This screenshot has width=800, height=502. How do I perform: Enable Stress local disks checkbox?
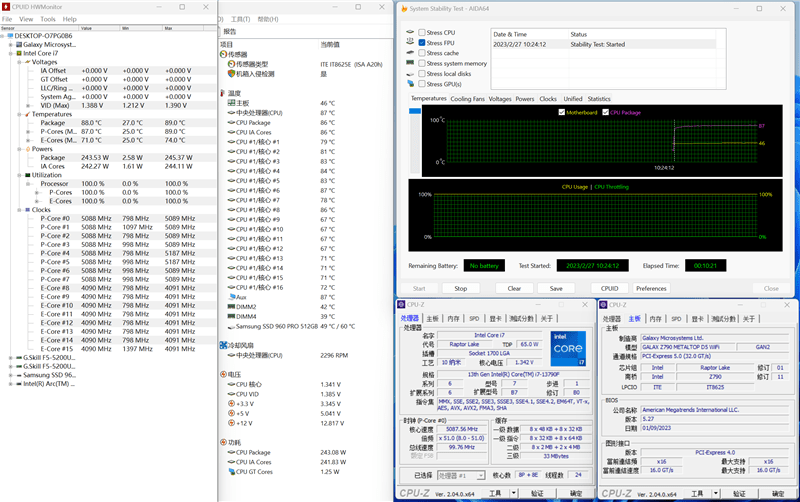(x=422, y=73)
